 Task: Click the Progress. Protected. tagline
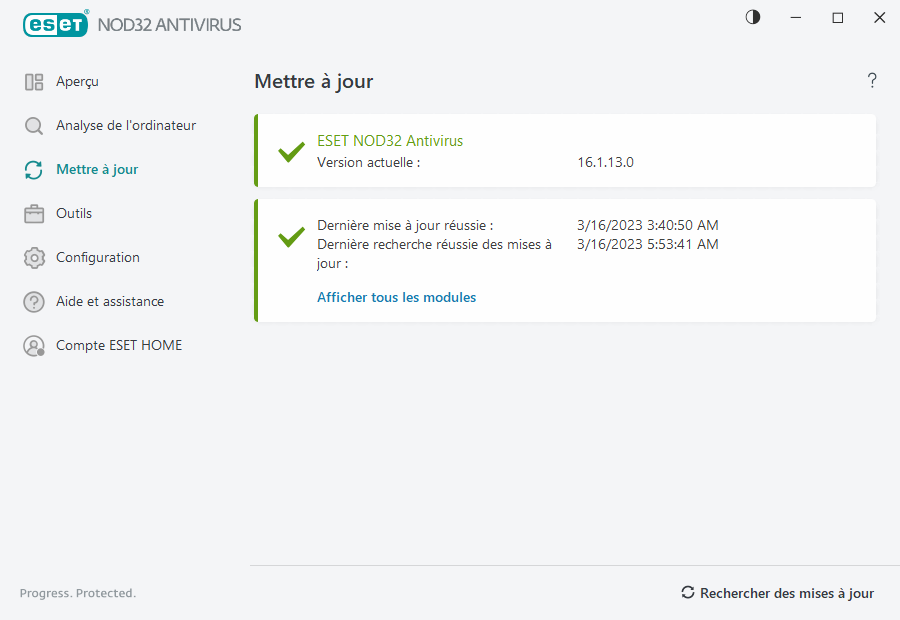[x=78, y=593]
